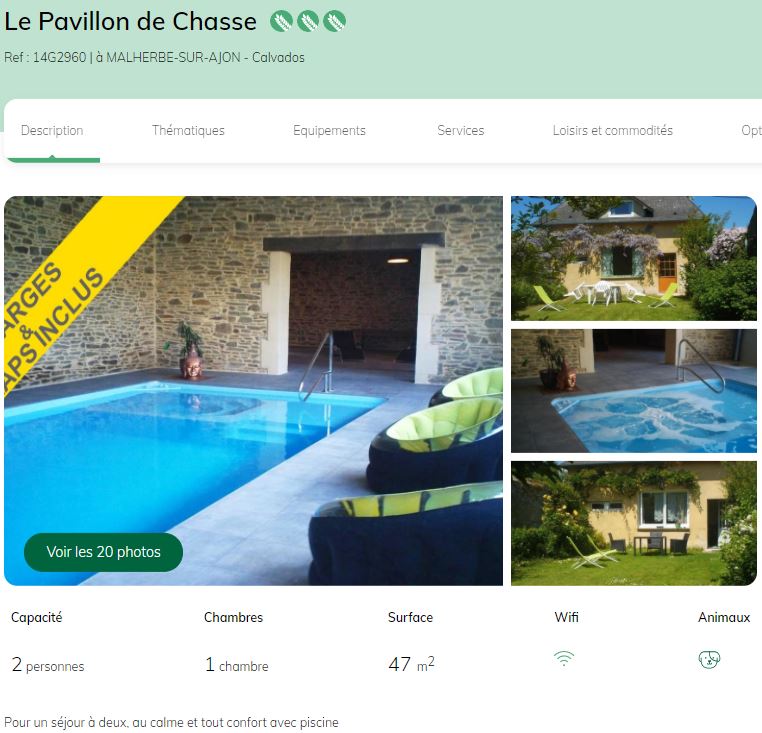Go to the Services tab
Viewport: 762px width, 733px height.
[461, 130]
